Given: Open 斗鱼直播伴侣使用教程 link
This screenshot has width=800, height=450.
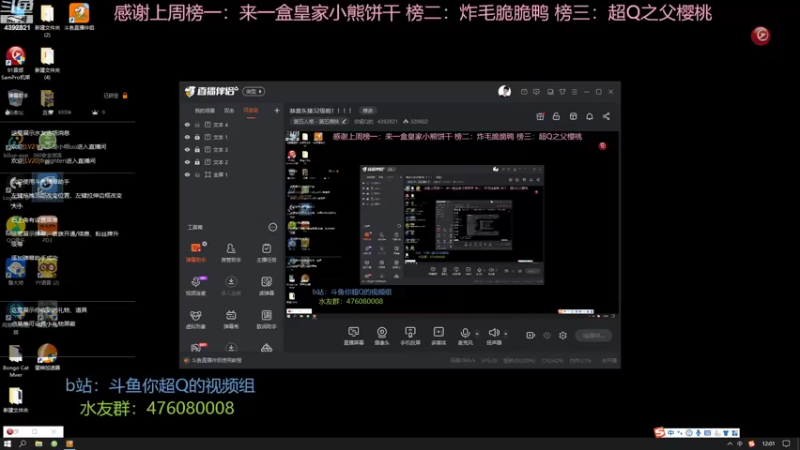Looking at the screenshot, I should (x=216, y=360).
